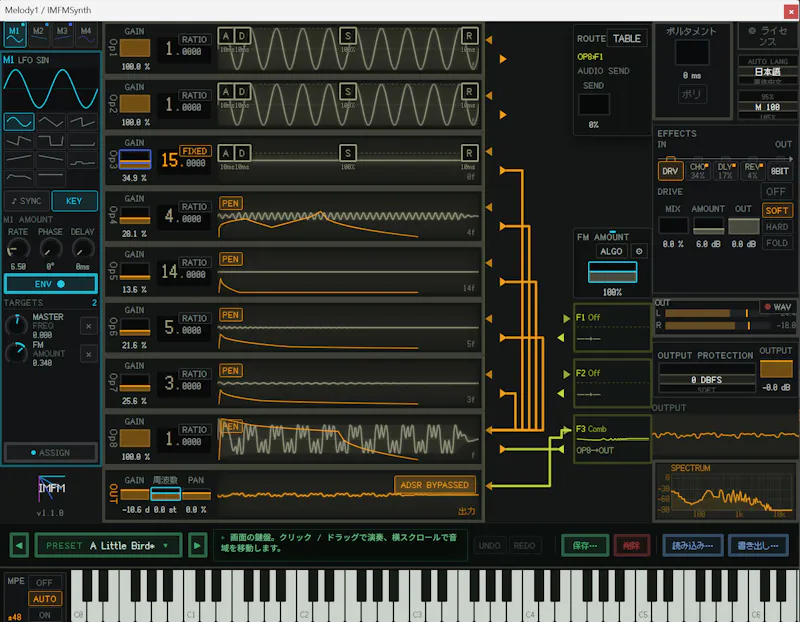The width and height of the screenshot is (800, 622).
Task: Remove the FM AMOUNT modulation target
Action: tap(89, 354)
